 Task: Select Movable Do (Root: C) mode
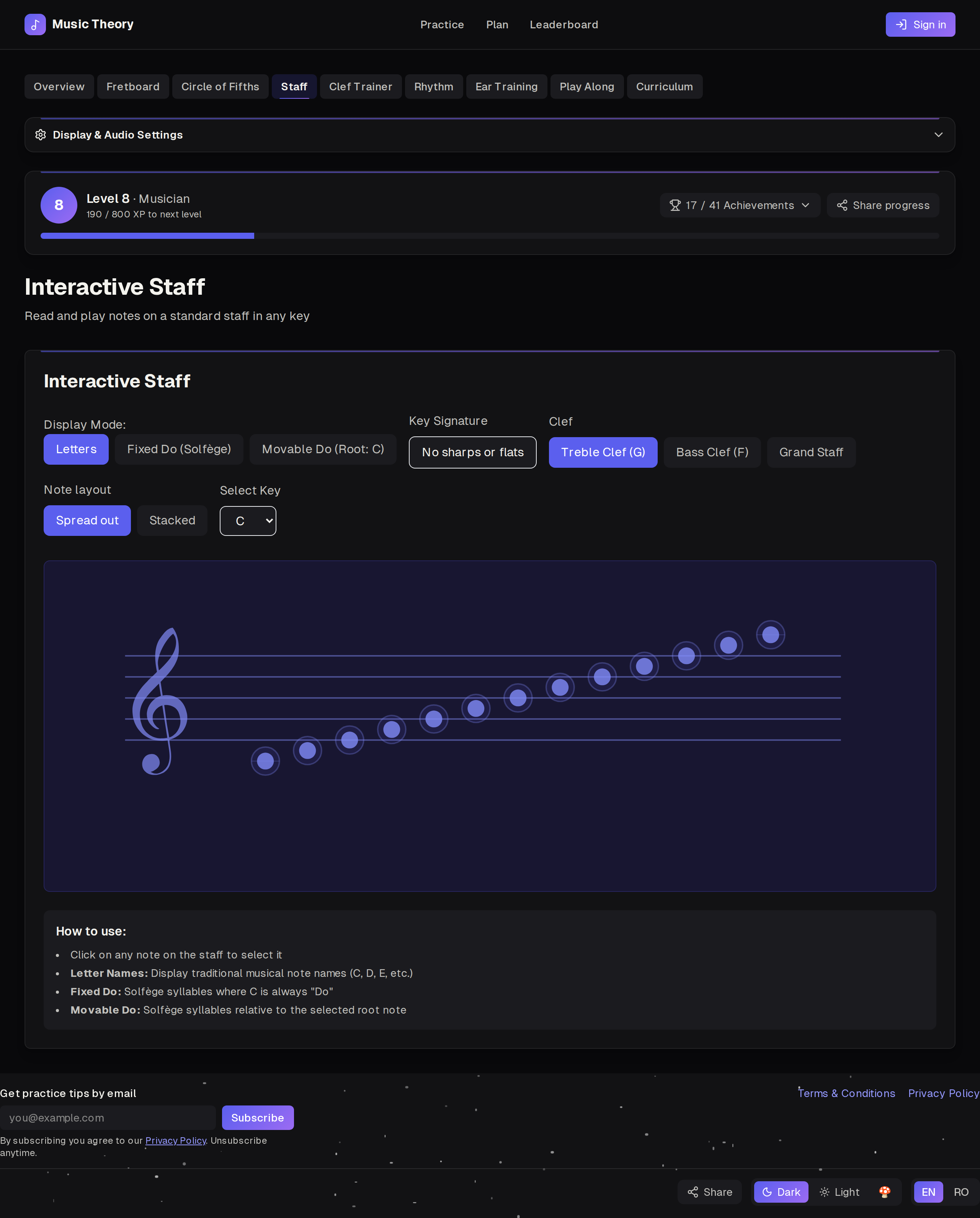tap(323, 449)
